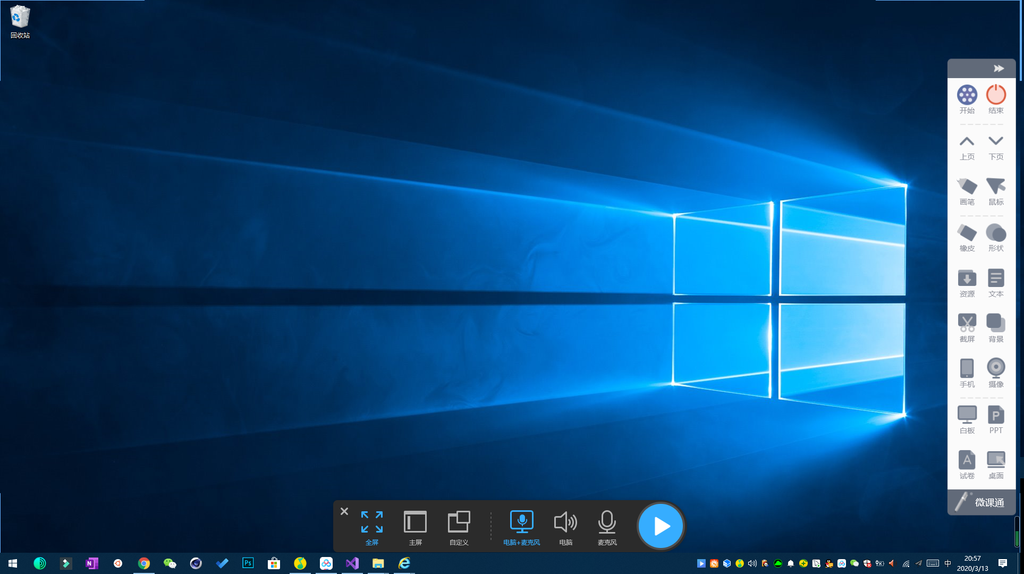Open File Explorer from the taskbar

(x=378, y=563)
